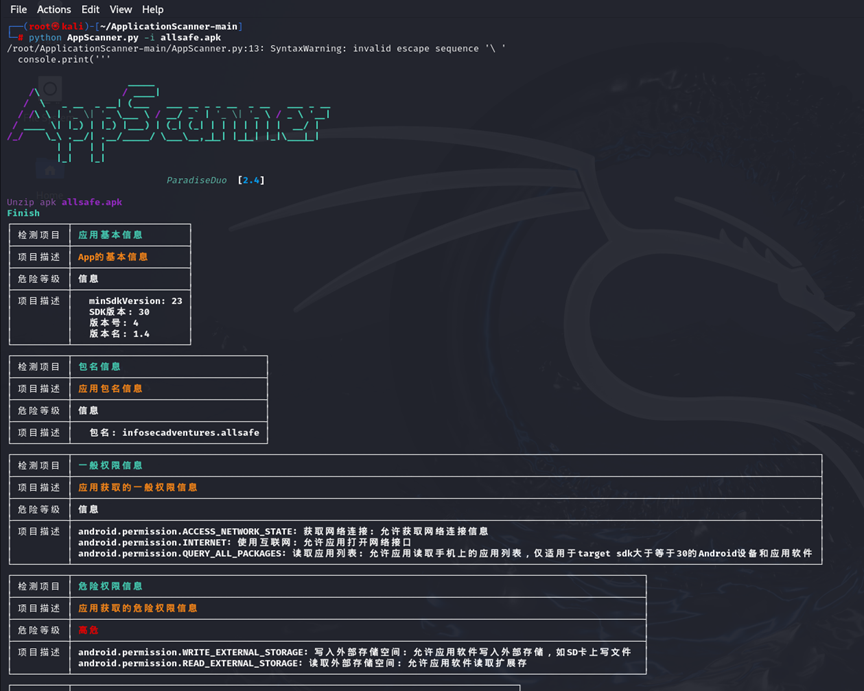
Task: Click the table heading '应用基本信息'
Action: (x=110, y=235)
